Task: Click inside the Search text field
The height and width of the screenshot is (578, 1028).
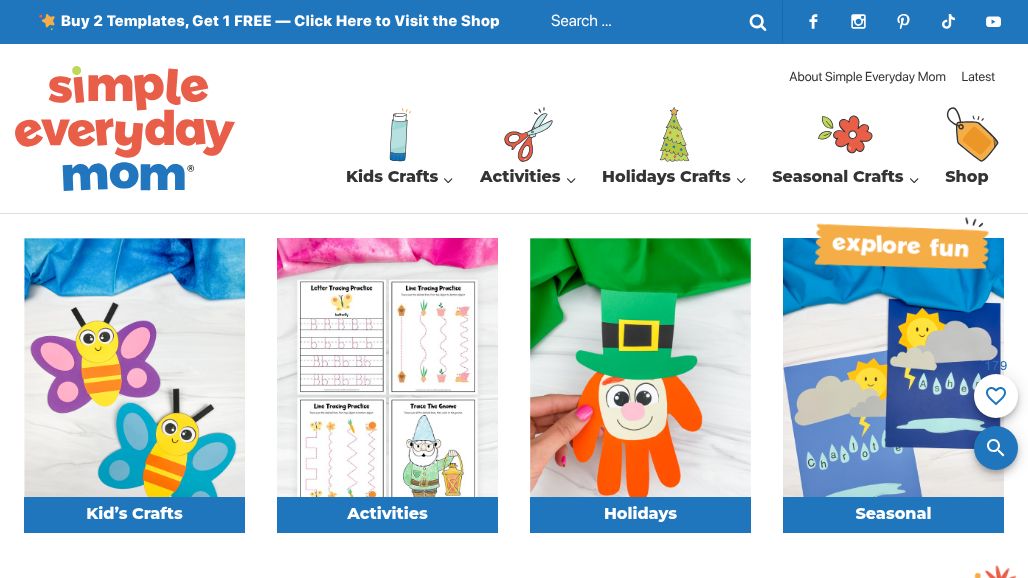Action: point(646,21)
